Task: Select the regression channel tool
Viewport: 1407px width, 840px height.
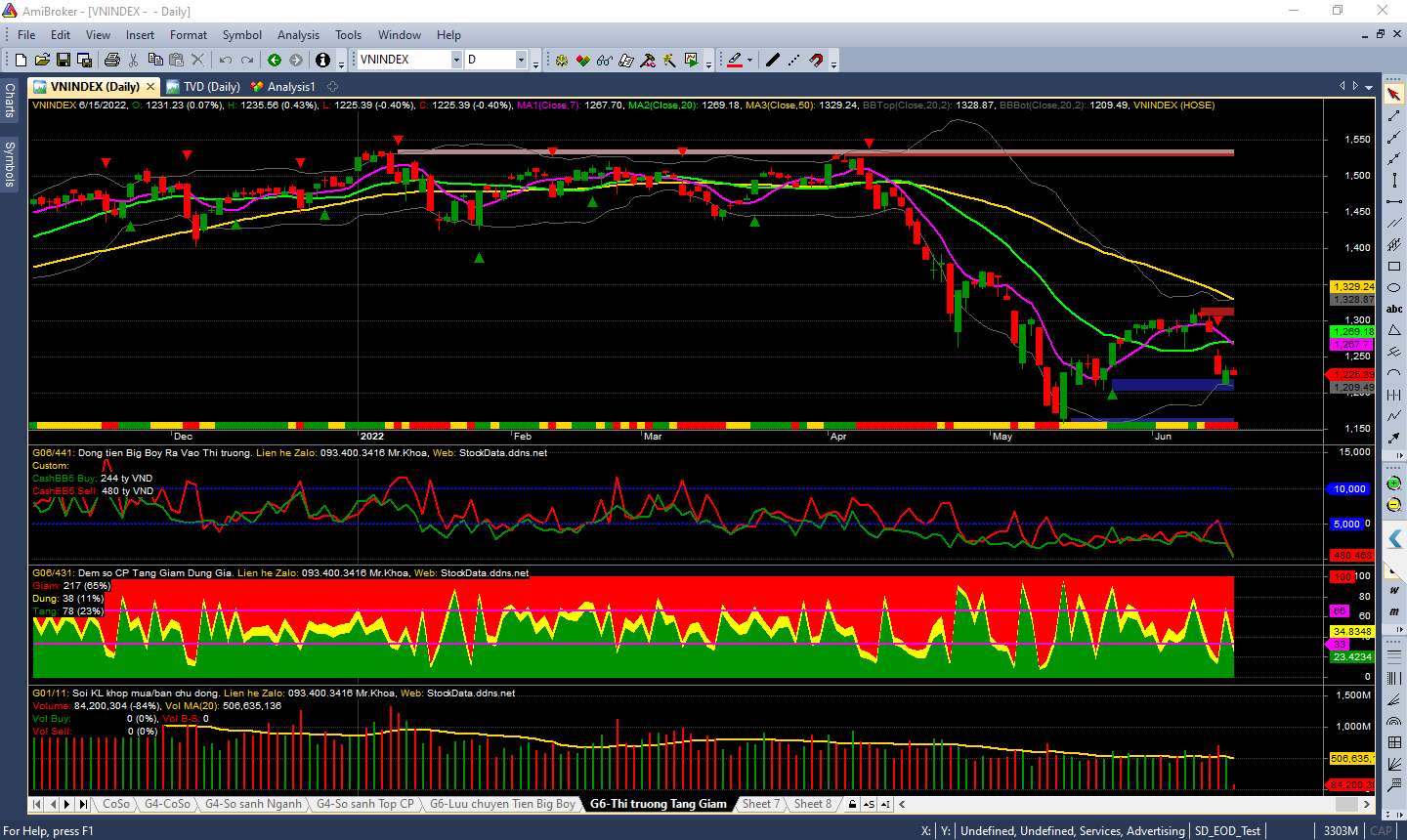Action: pos(1394,245)
